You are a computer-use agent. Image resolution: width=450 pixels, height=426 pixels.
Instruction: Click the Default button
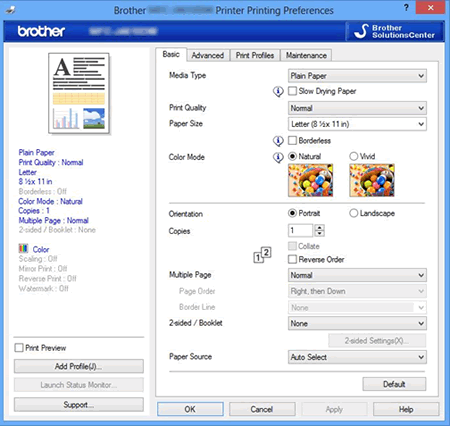[x=394, y=384]
